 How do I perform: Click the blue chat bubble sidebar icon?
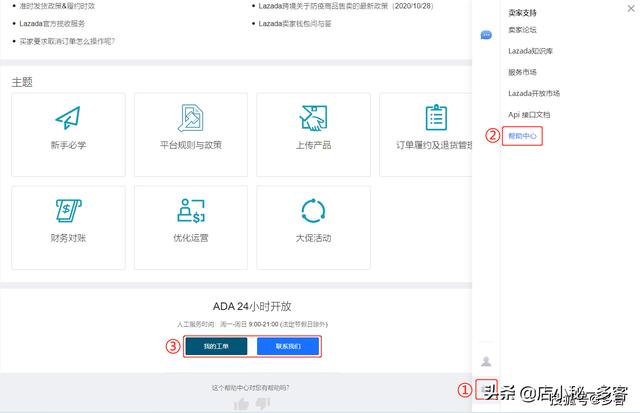(x=486, y=35)
